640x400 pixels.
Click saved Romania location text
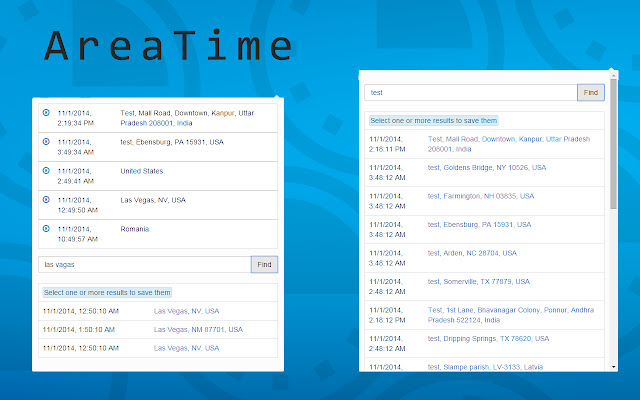[x=135, y=229]
